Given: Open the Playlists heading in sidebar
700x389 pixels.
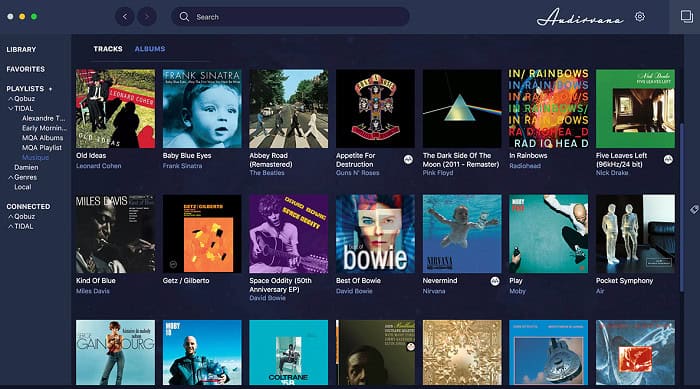Looking at the screenshot, I should [x=25, y=89].
